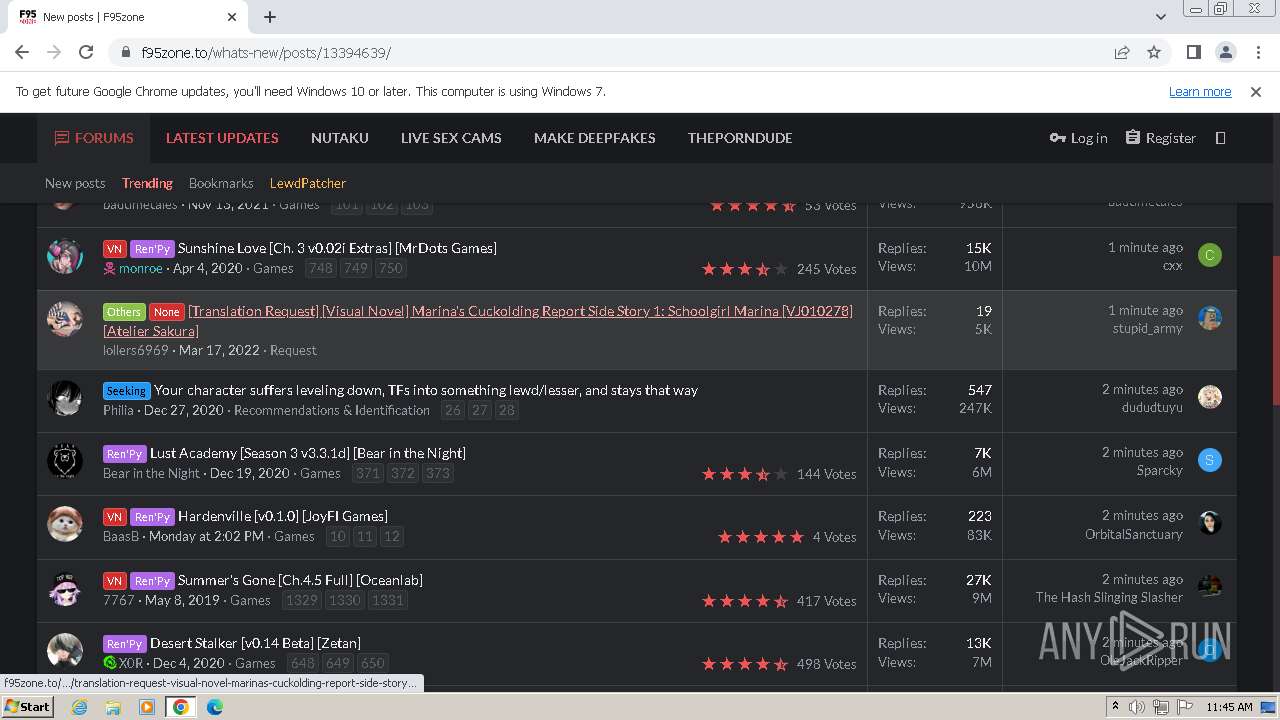The image size is (1280, 720).
Task: Go to page 649 of Desert Stalker
Action: pyautogui.click(x=338, y=663)
